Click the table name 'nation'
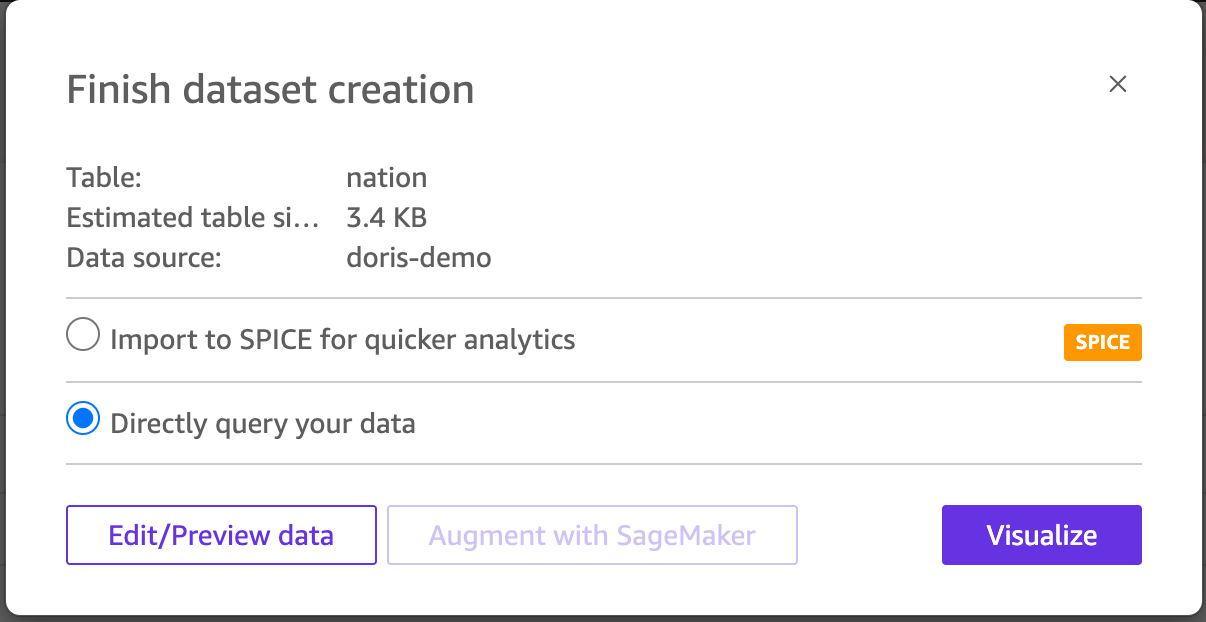This screenshot has height=622, width=1206. [x=386, y=178]
